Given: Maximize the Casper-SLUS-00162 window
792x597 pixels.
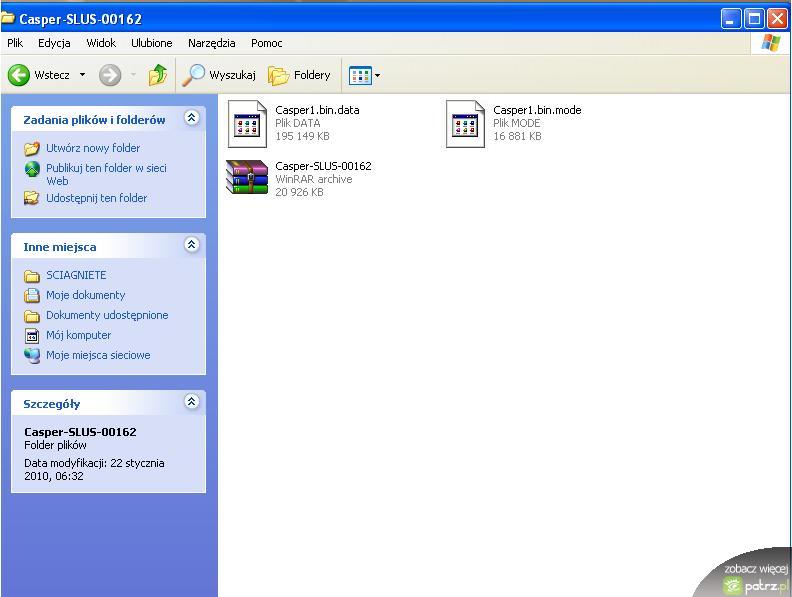Looking at the screenshot, I should [754, 19].
